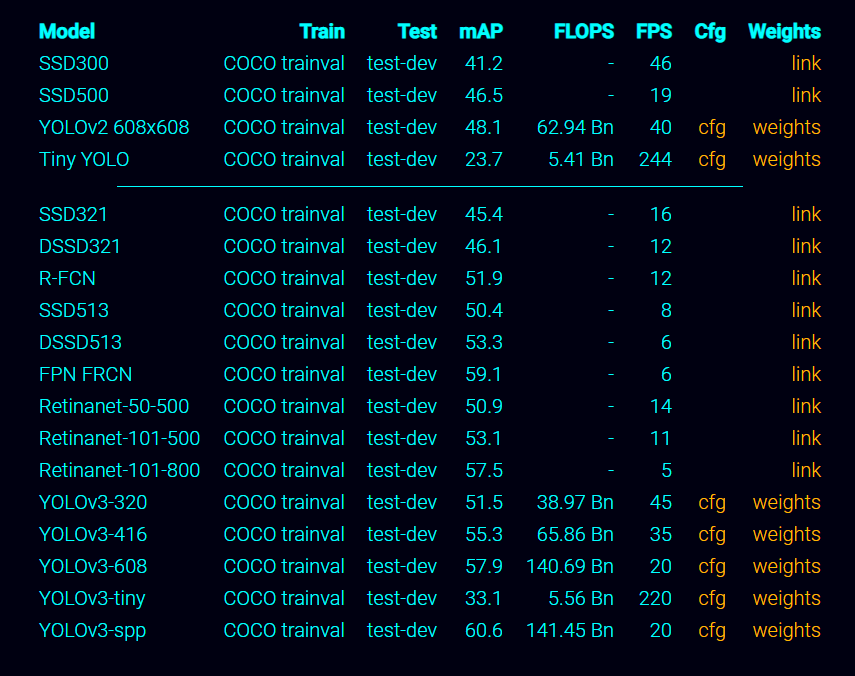
Task: Download YOLOv3-608 weights
Action: (786, 568)
